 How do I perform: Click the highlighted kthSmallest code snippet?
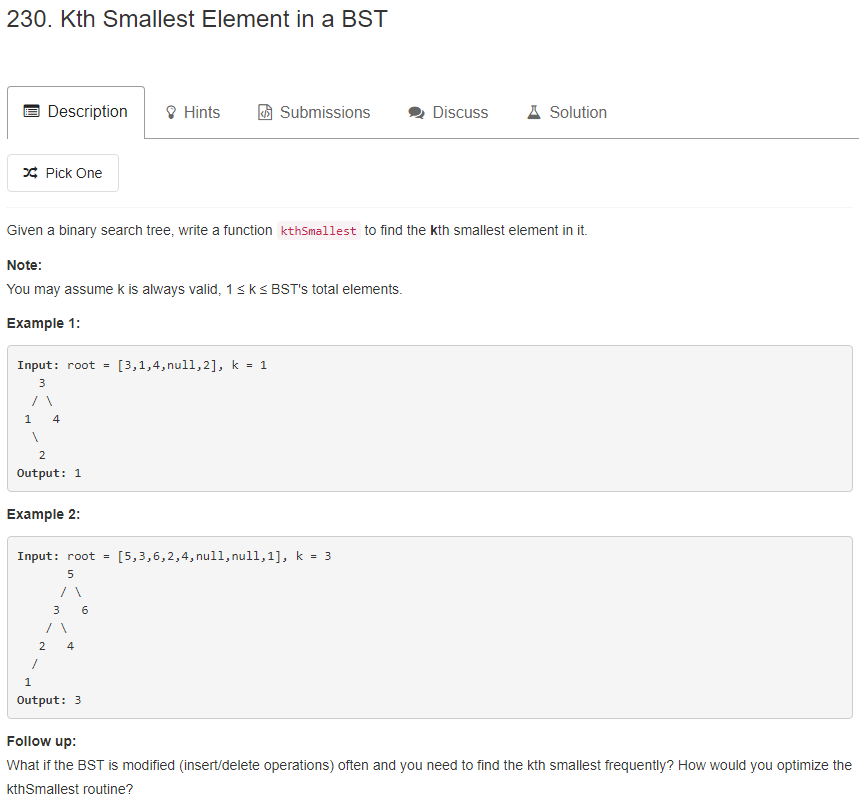point(318,230)
